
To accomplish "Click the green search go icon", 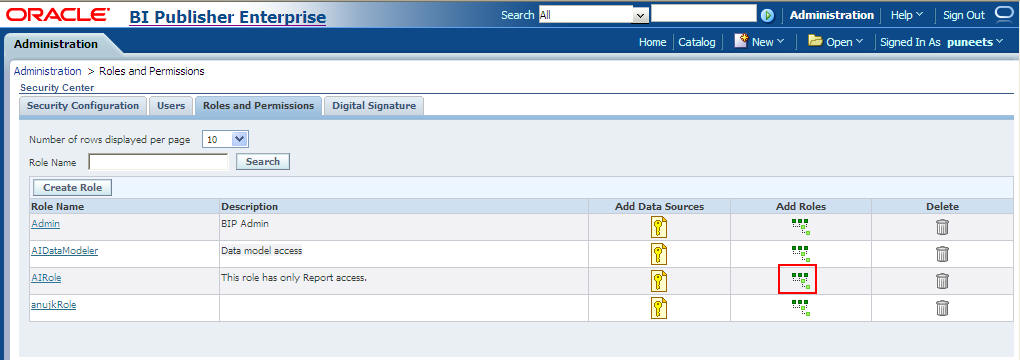I will coord(768,15).
